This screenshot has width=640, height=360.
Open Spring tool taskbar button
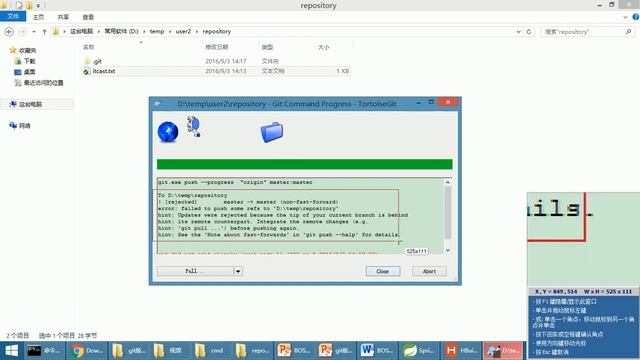click(x=419, y=351)
